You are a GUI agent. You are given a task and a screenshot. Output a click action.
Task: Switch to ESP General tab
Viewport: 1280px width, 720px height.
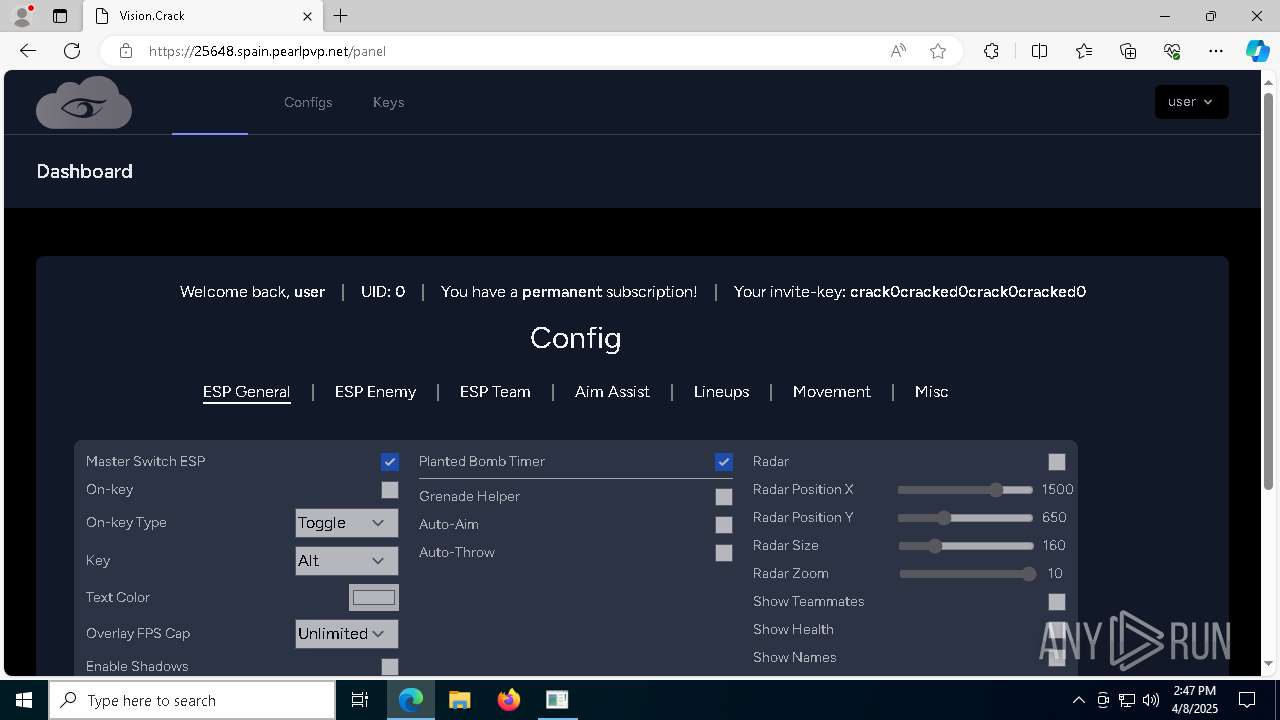point(246,392)
